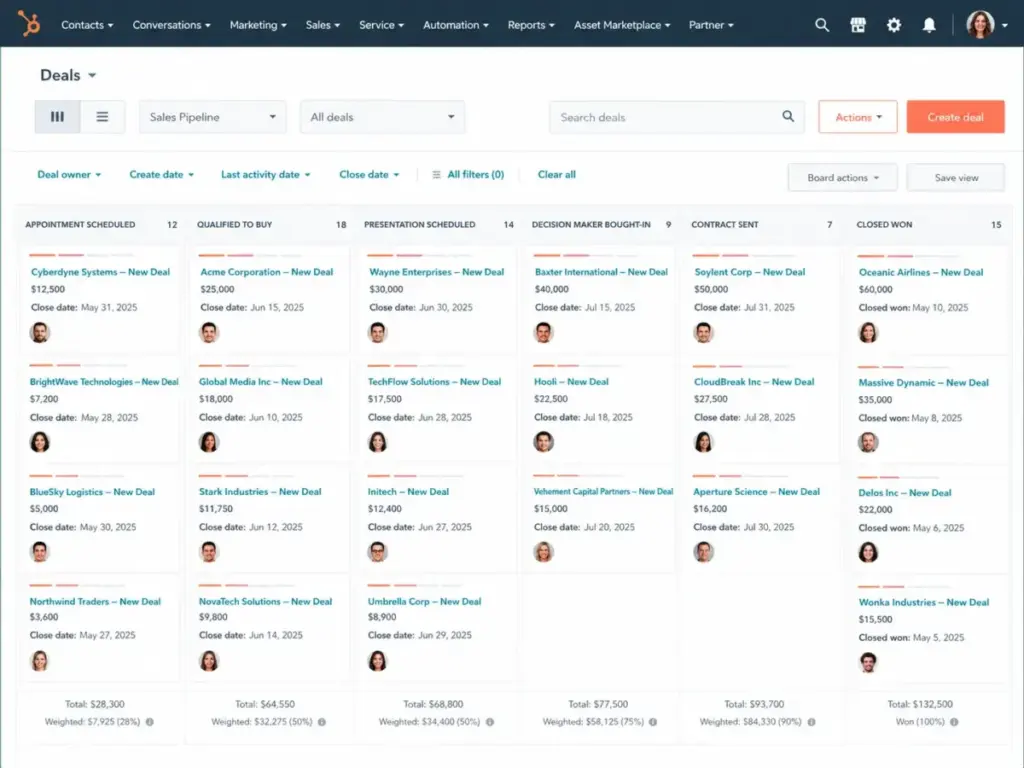This screenshot has height=768, width=1024.
Task: Click owner avatar on Northwind Traders deal
Action: point(40,661)
